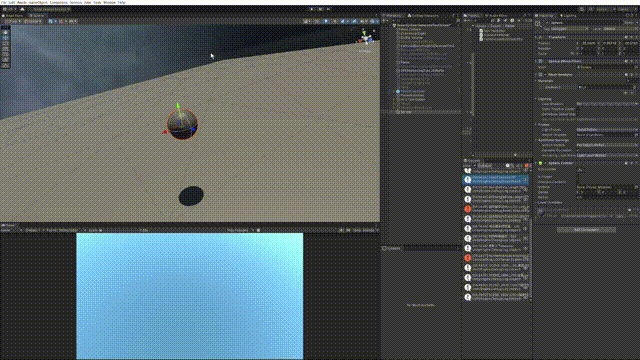
Task: Open the GameObject menu
Action: click(38, 2)
